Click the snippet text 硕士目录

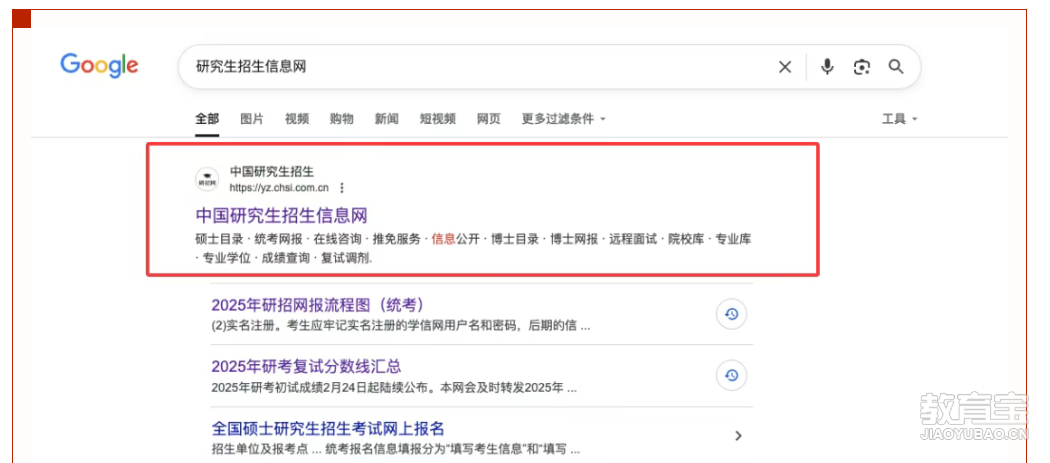coord(219,239)
